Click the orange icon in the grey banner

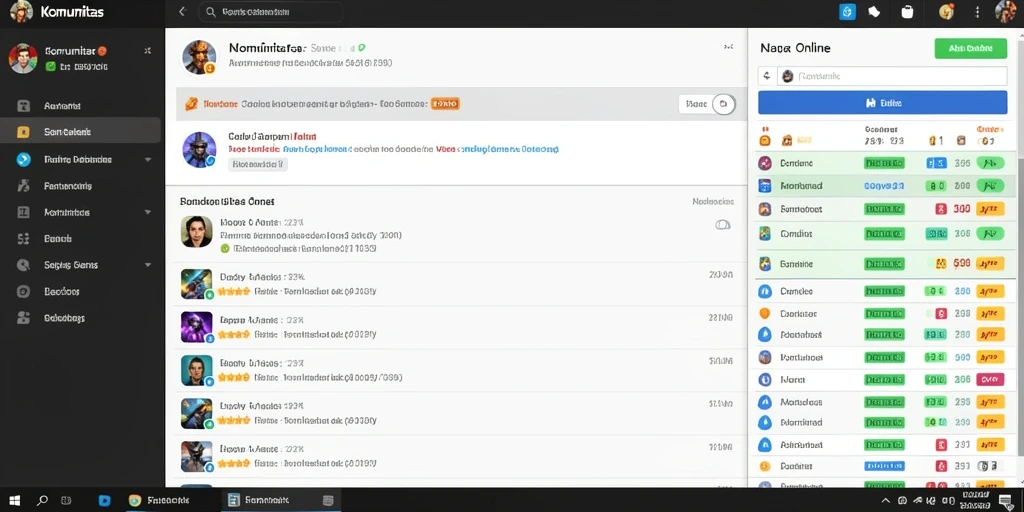(192, 103)
